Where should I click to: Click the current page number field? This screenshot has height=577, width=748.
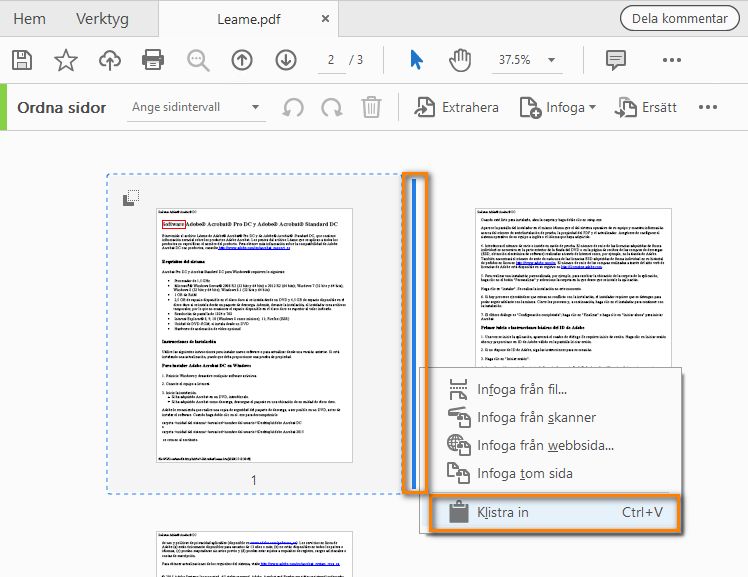(331, 60)
